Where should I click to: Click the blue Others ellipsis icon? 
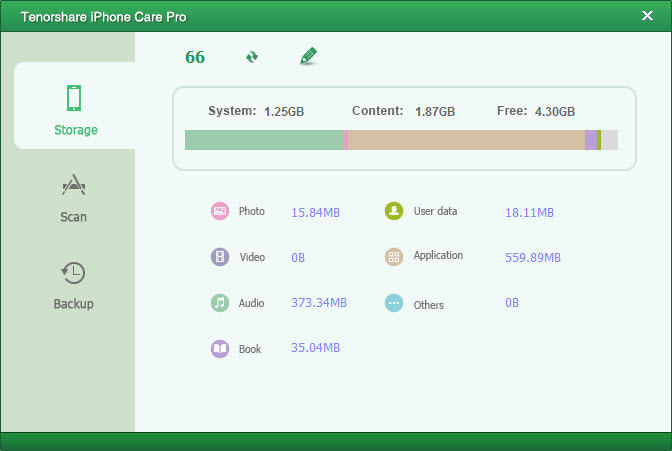tap(394, 303)
